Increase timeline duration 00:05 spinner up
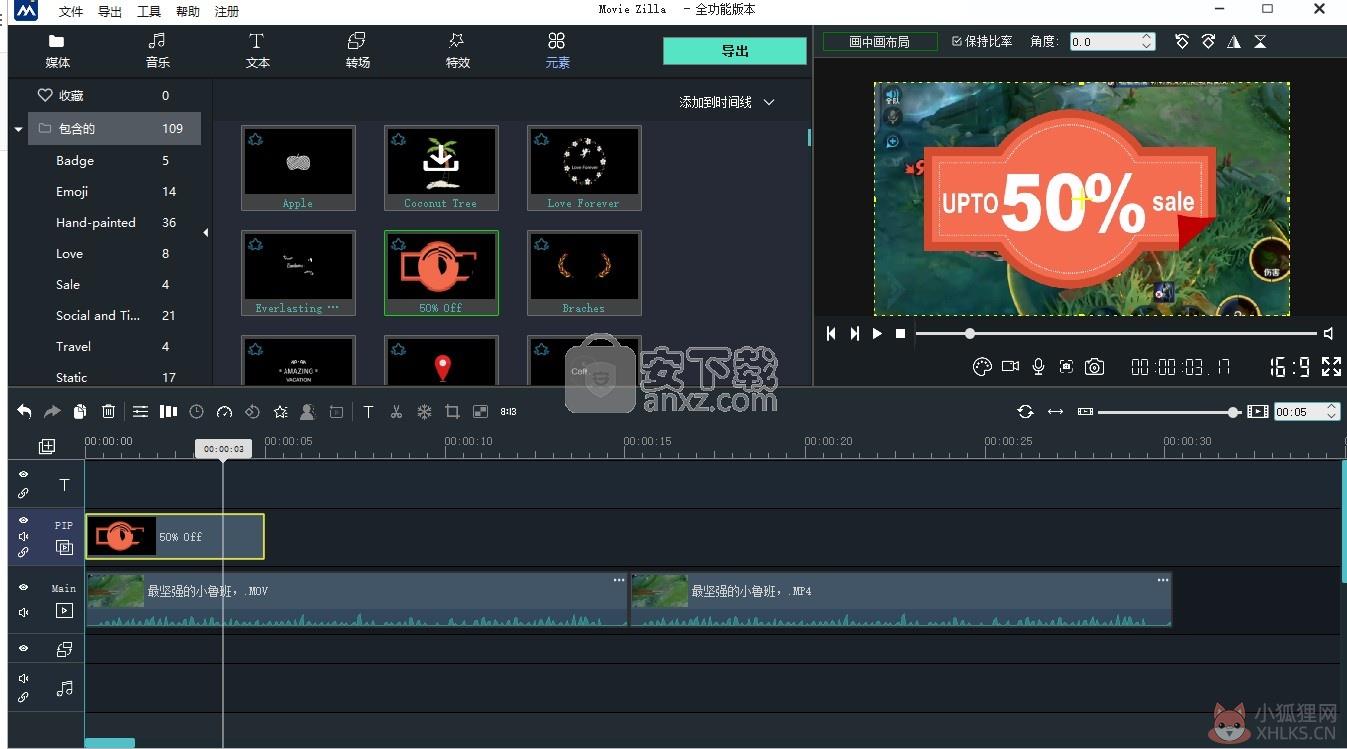 1331,407
